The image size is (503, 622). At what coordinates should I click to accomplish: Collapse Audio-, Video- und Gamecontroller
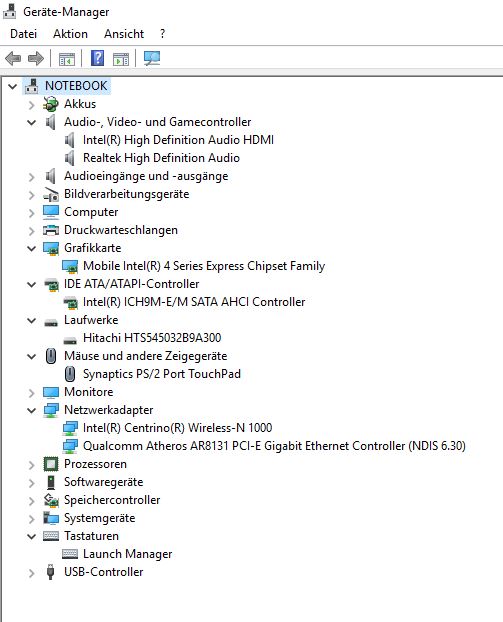[x=32, y=123]
